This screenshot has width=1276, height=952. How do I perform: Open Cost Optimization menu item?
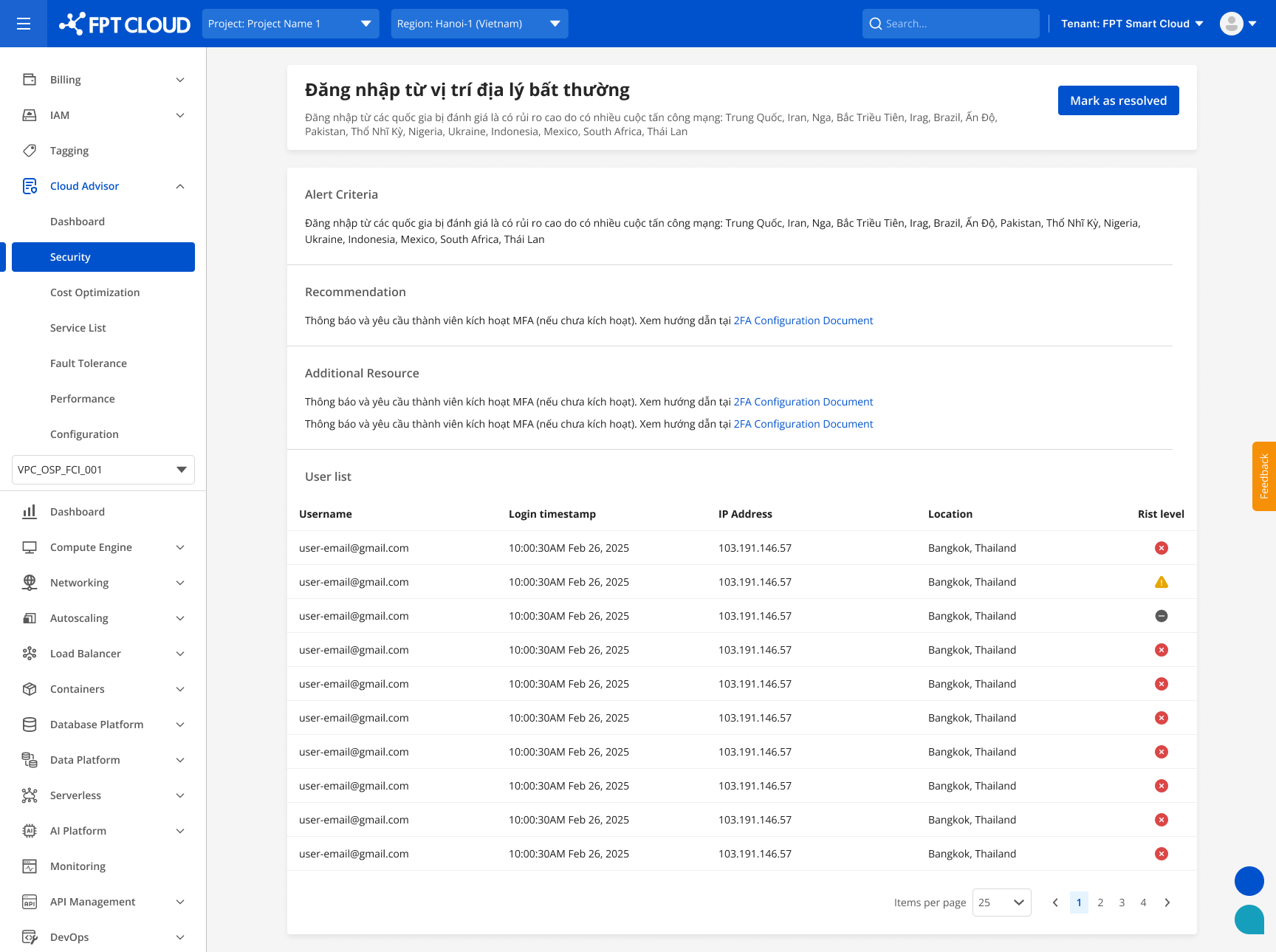(95, 292)
